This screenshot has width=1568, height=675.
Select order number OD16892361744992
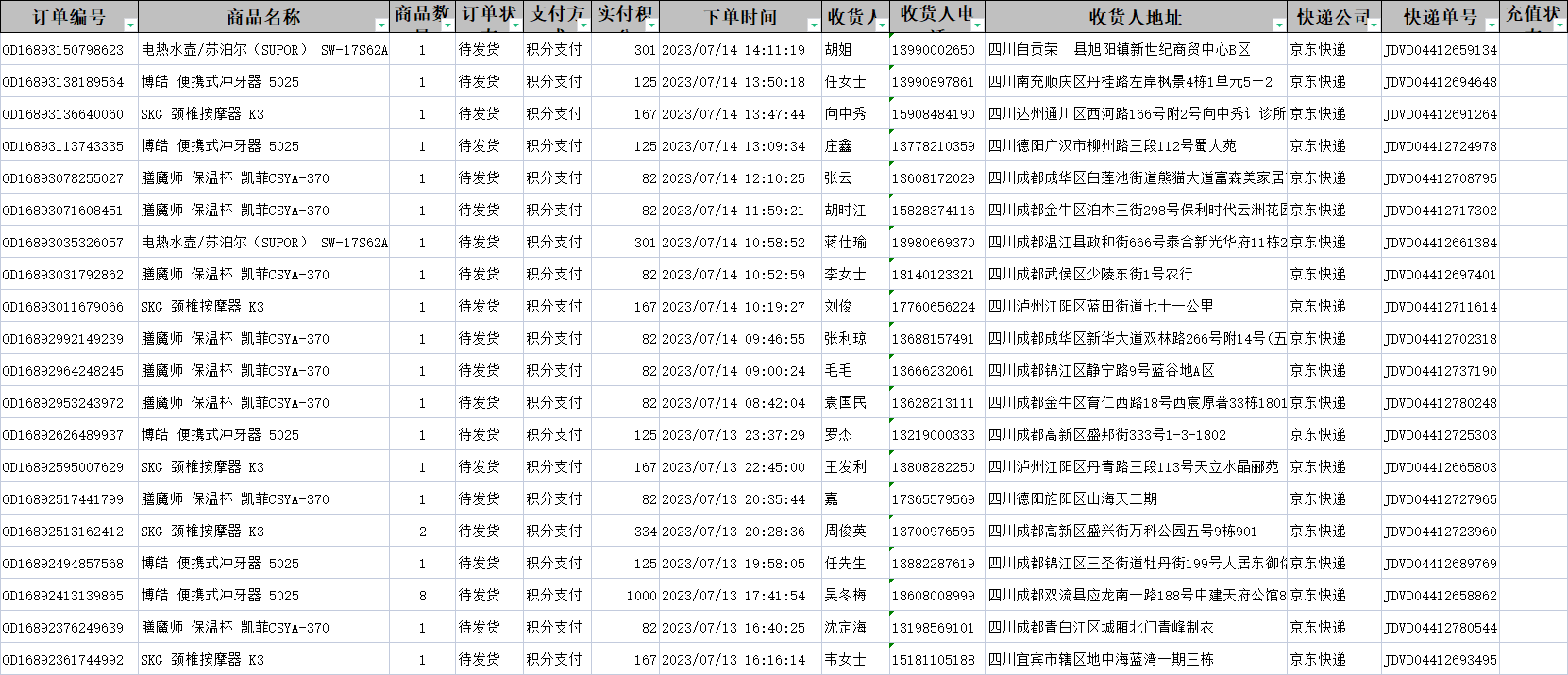[63, 660]
